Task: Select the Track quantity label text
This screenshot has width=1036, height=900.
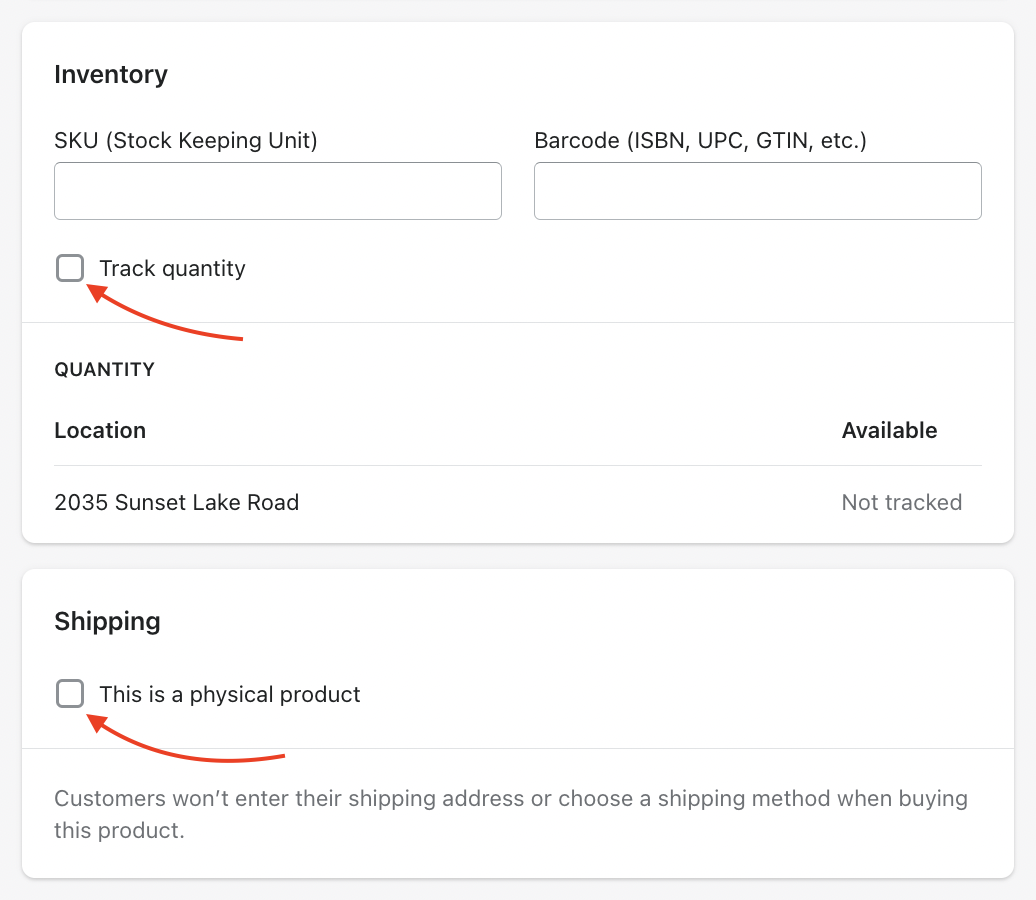Action: point(172,268)
